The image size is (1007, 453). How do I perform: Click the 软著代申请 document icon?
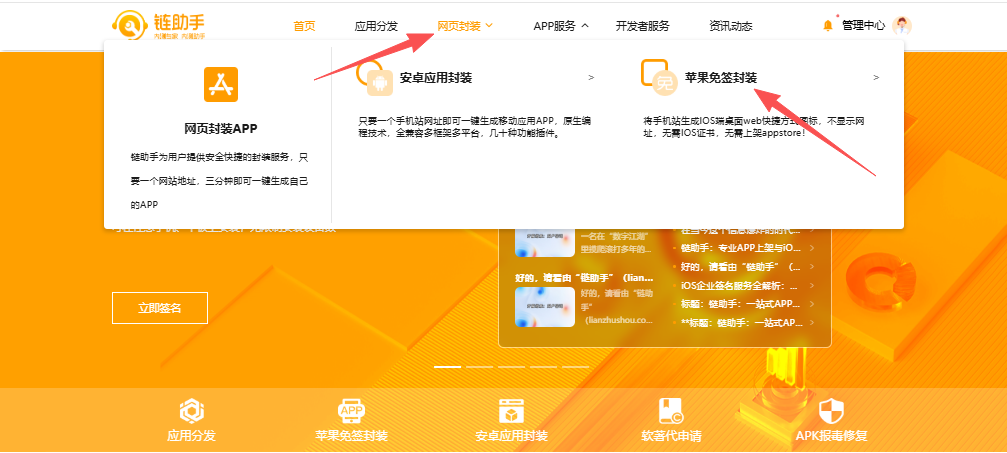tap(671, 411)
